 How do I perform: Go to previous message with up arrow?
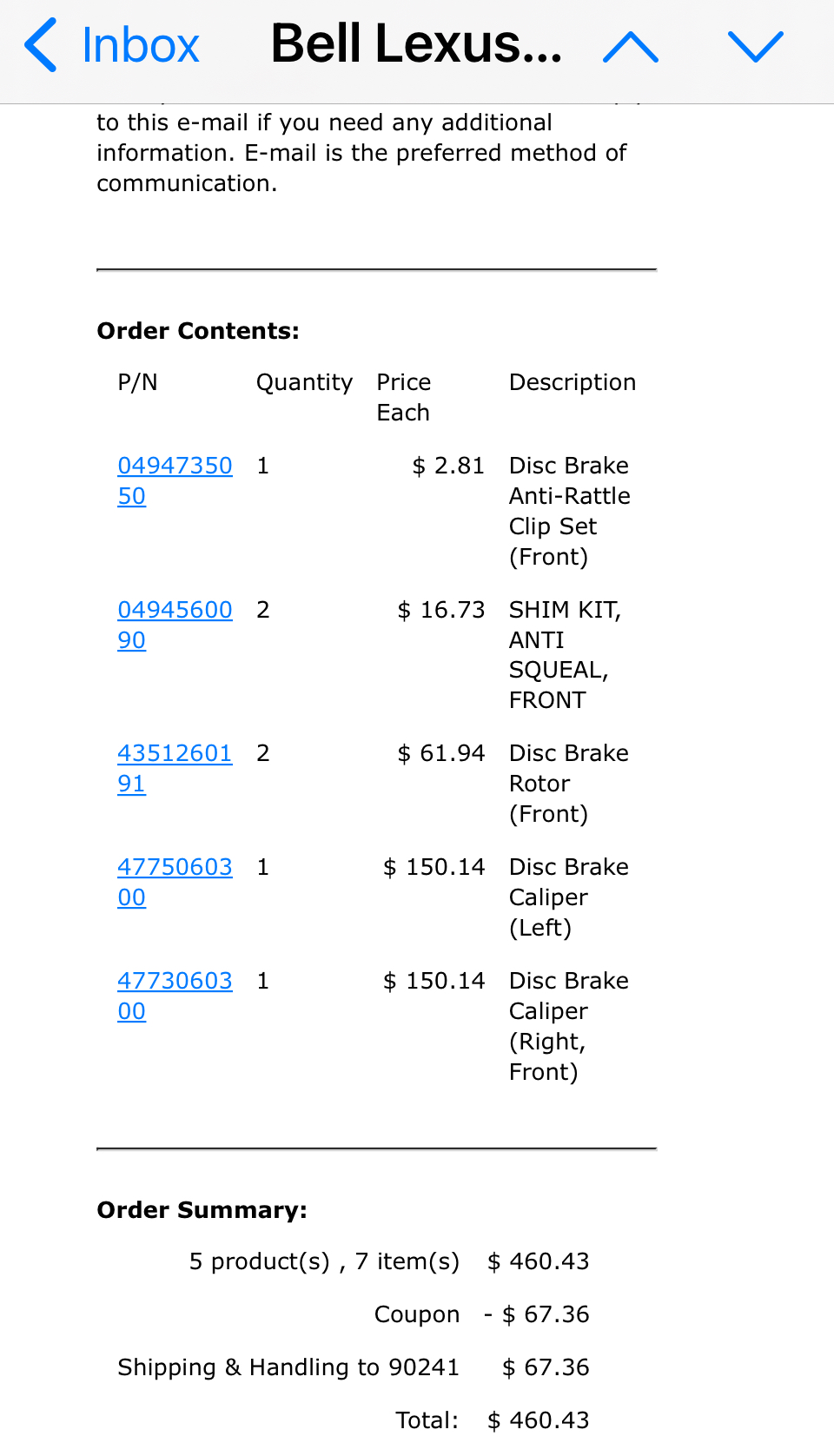[x=631, y=47]
